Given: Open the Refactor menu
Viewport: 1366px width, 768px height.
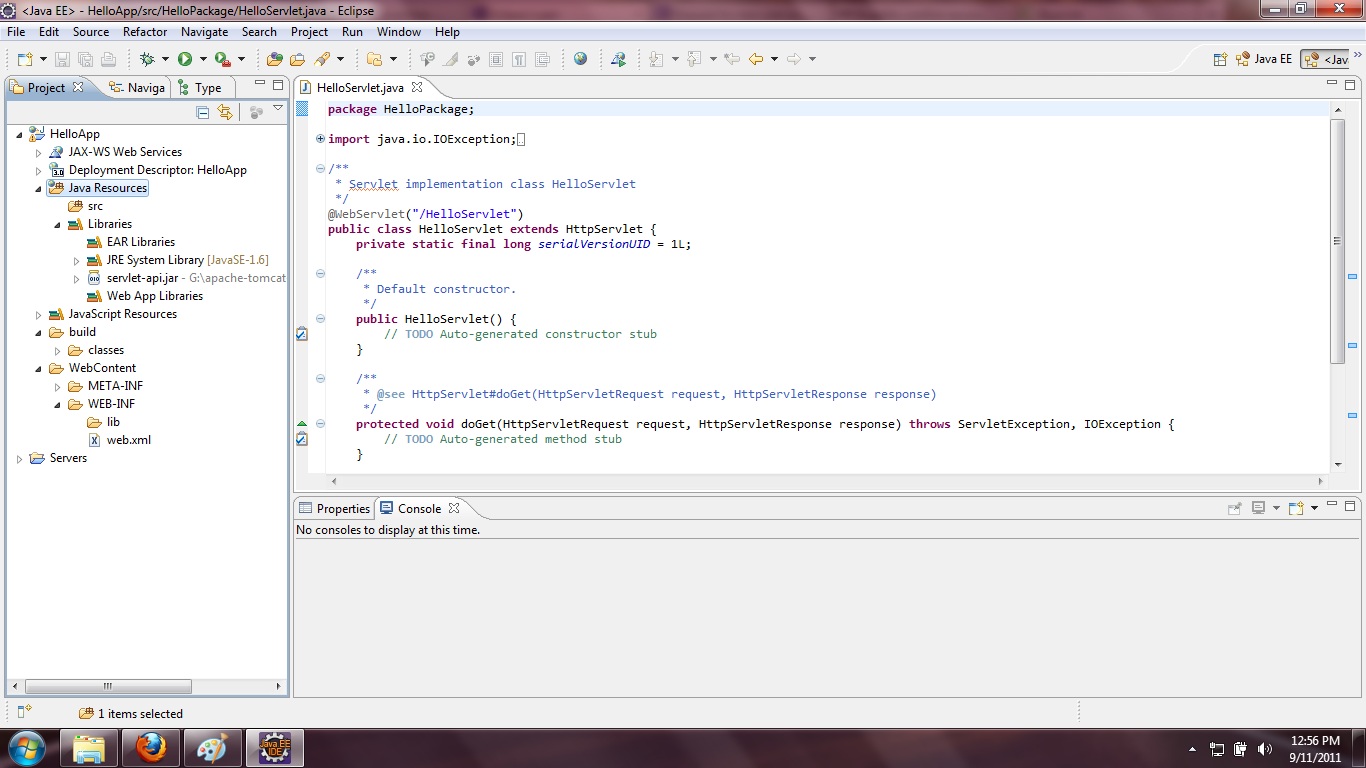Looking at the screenshot, I should [145, 32].
